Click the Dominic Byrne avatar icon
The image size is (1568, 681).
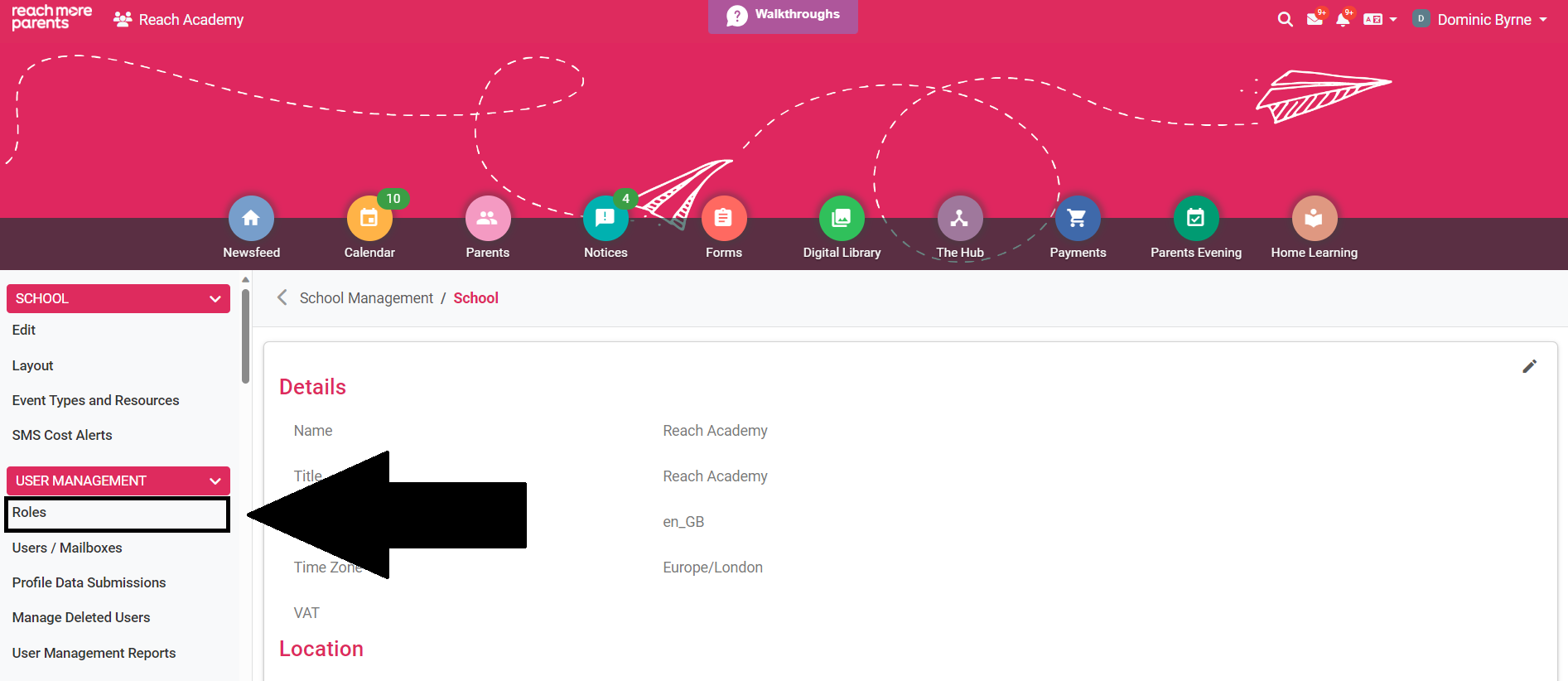pyautogui.click(x=1421, y=19)
